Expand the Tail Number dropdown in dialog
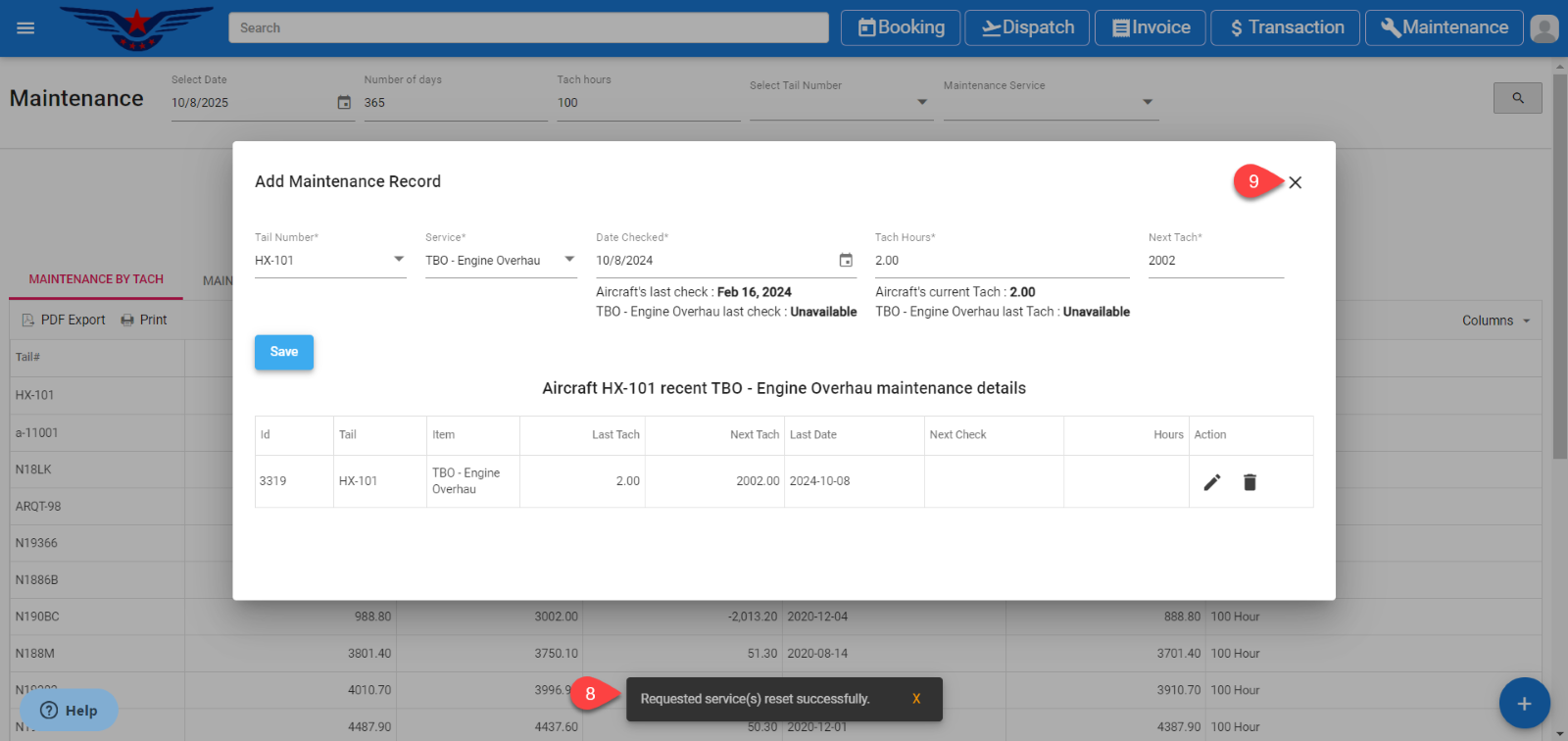 click(398, 260)
